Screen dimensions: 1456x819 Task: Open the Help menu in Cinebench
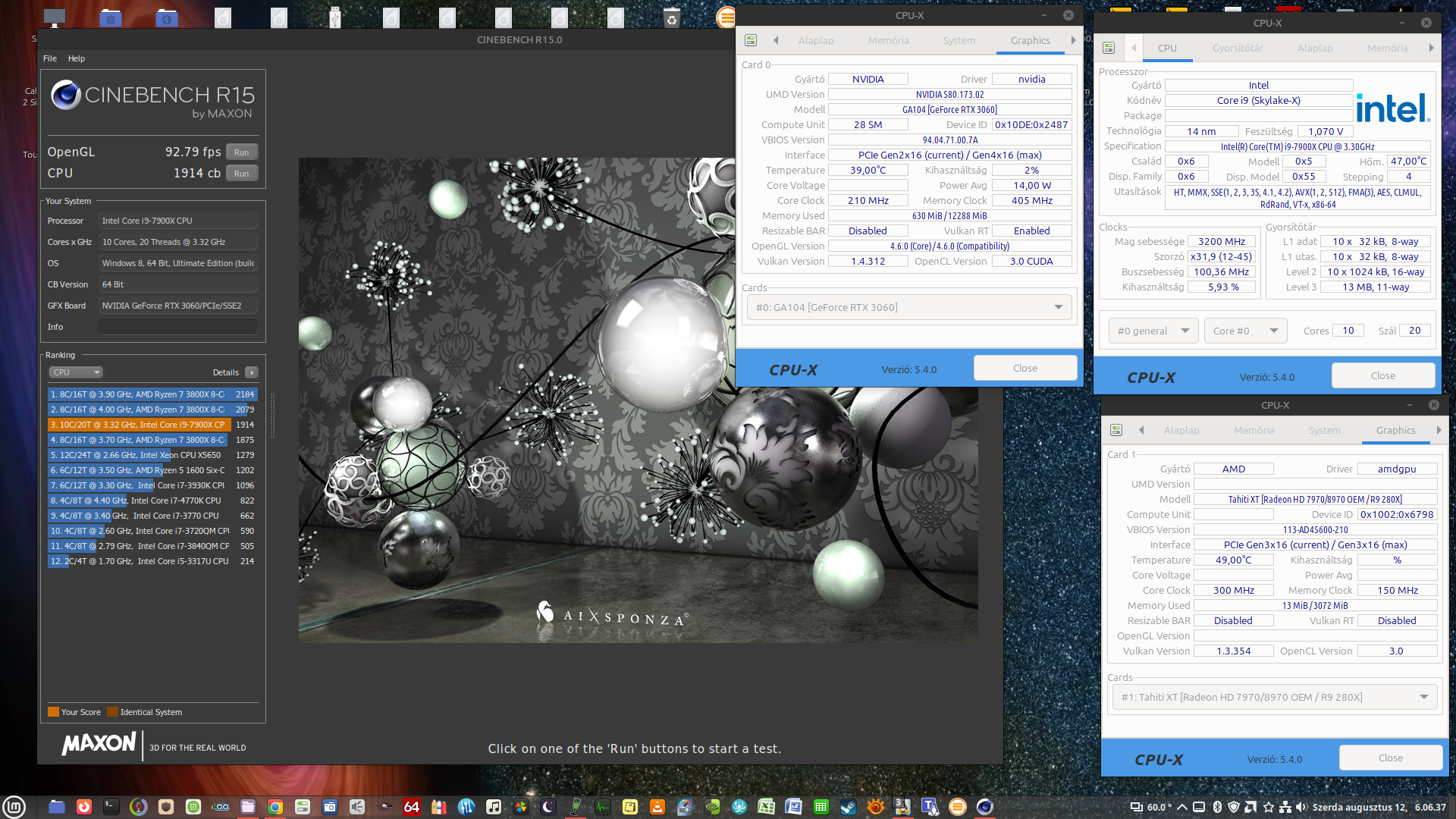coord(77,58)
